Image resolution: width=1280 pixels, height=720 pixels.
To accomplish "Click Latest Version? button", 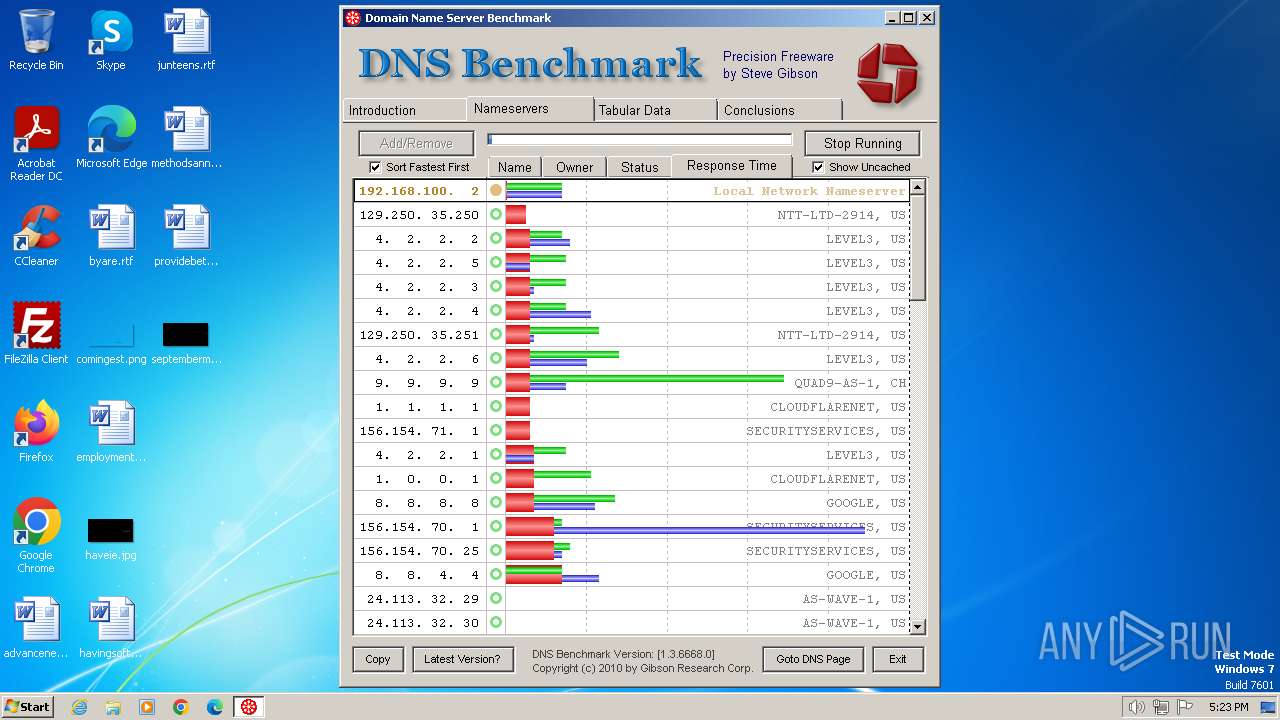I will (462, 659).
